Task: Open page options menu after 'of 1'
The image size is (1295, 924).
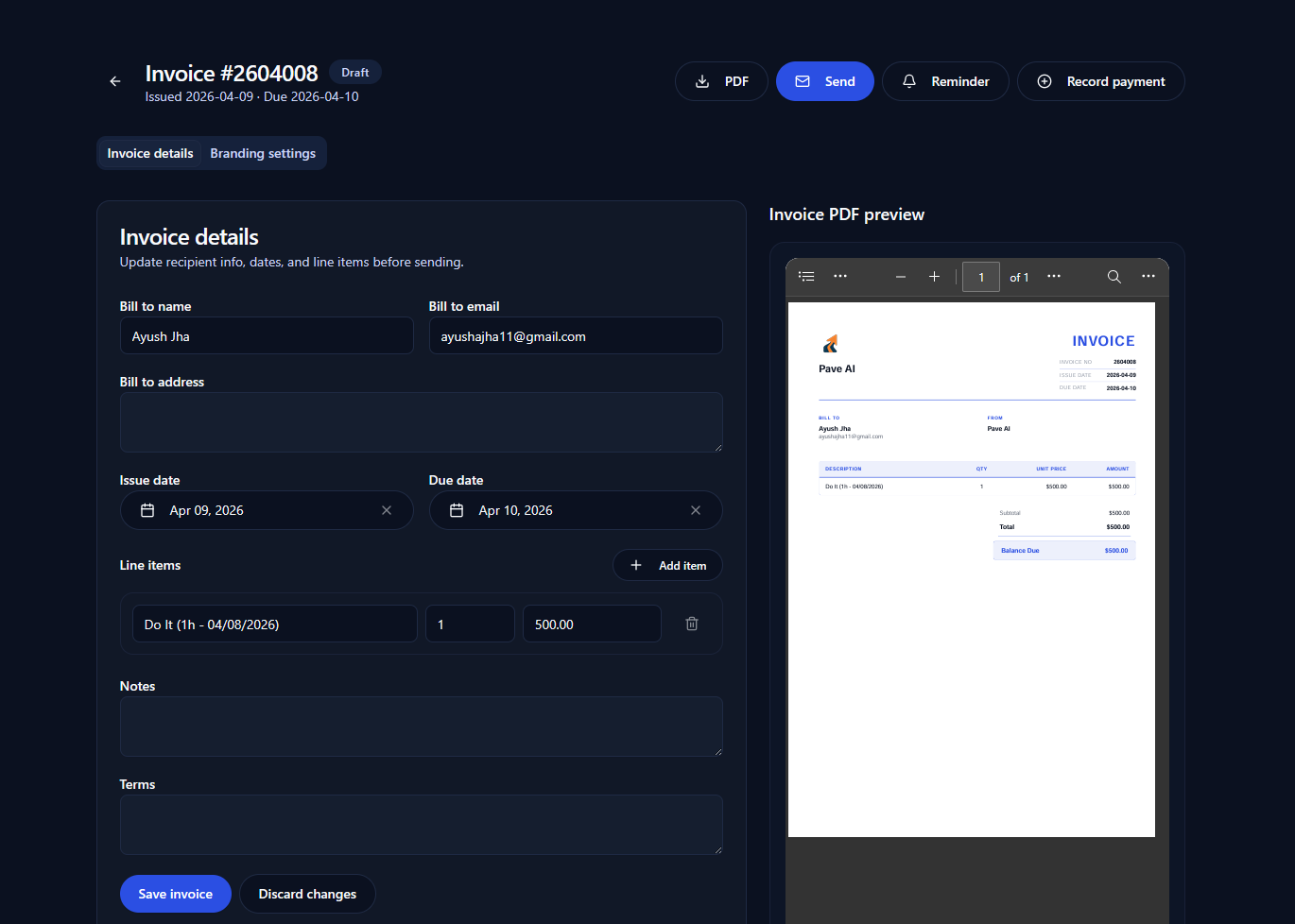Action: (1054, 277)
